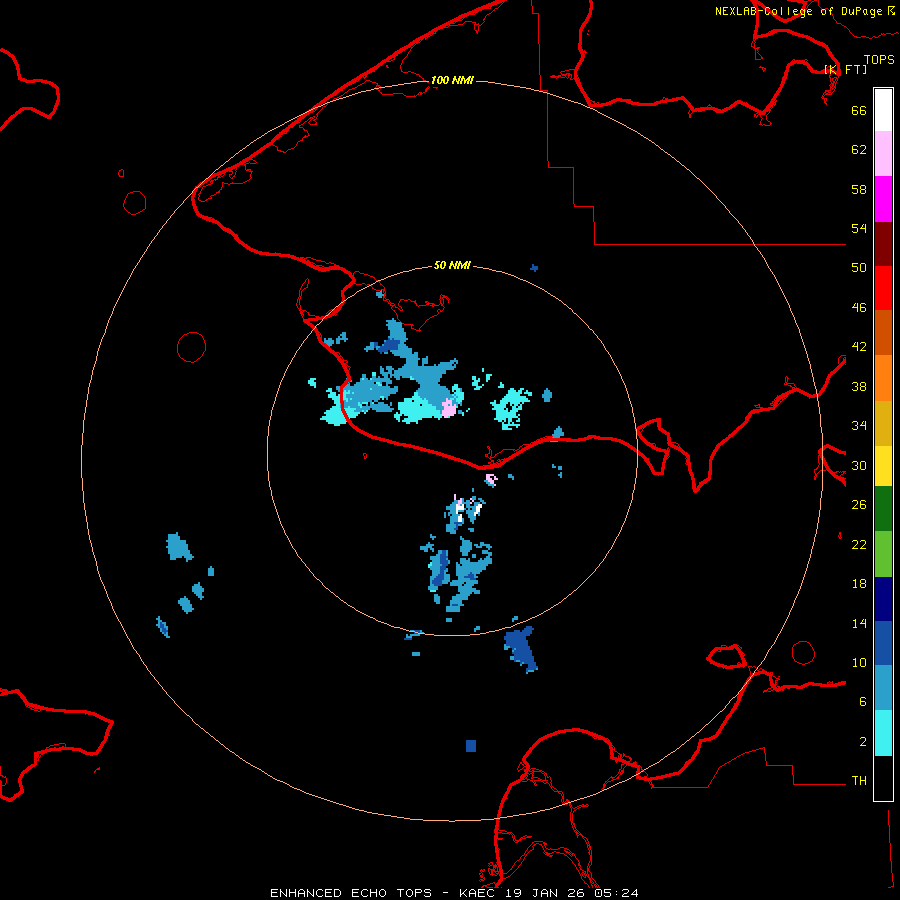900x900 pixels.
Task: Click the bright red legend swatch
Action: [x=883, y=288]
